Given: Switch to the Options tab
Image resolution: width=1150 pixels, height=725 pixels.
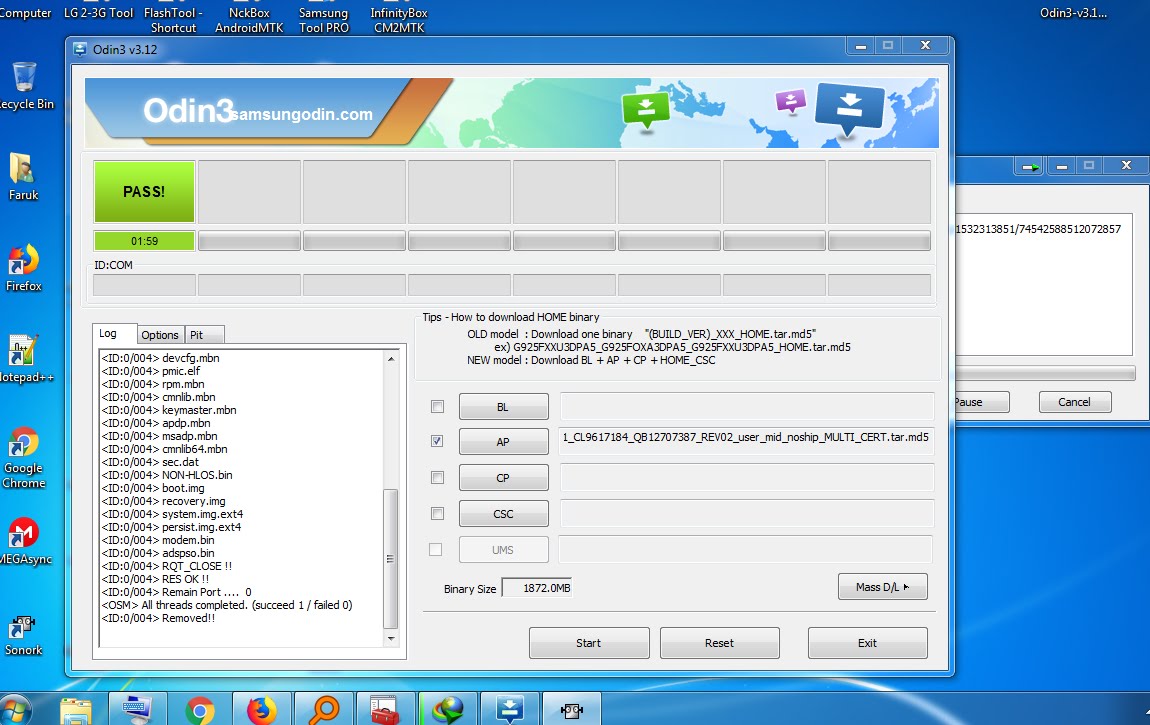Looking at the screenshot, I should point(160,334).
